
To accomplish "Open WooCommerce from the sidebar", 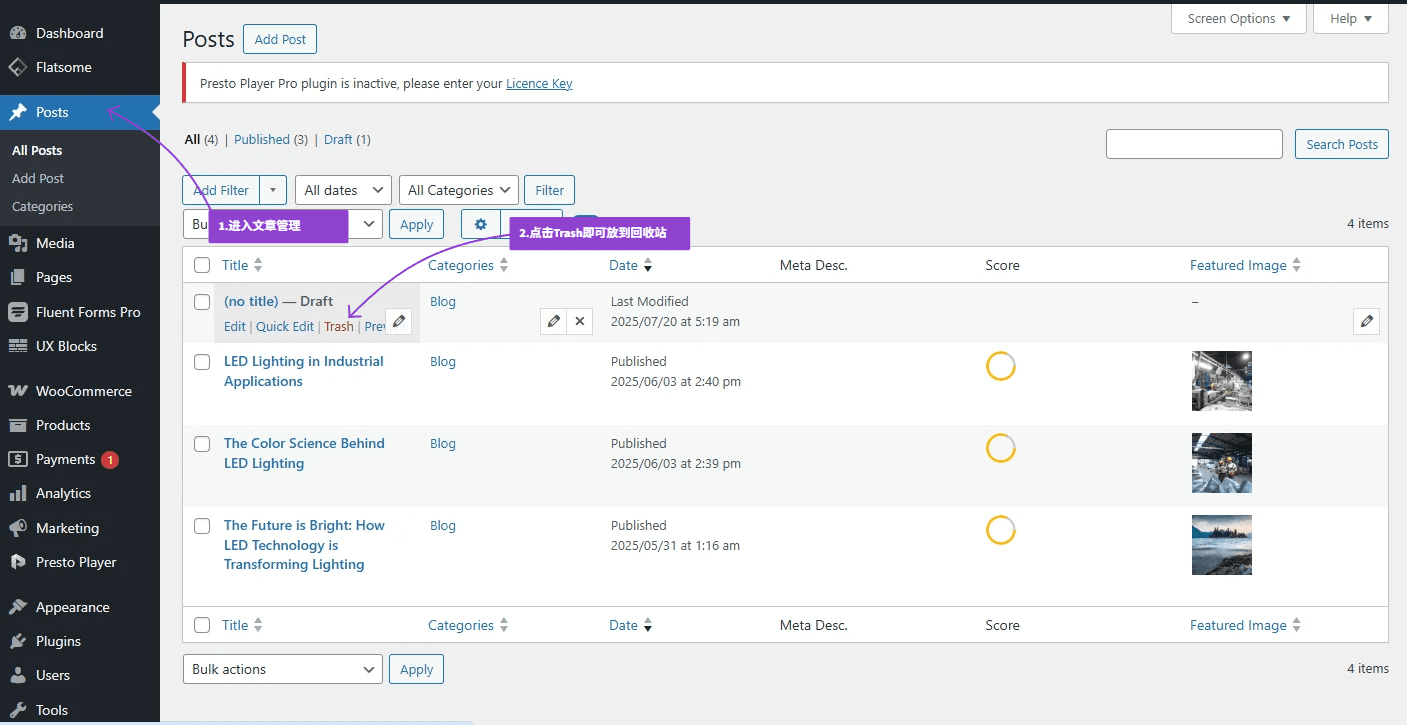I will (x=83, y=391).
